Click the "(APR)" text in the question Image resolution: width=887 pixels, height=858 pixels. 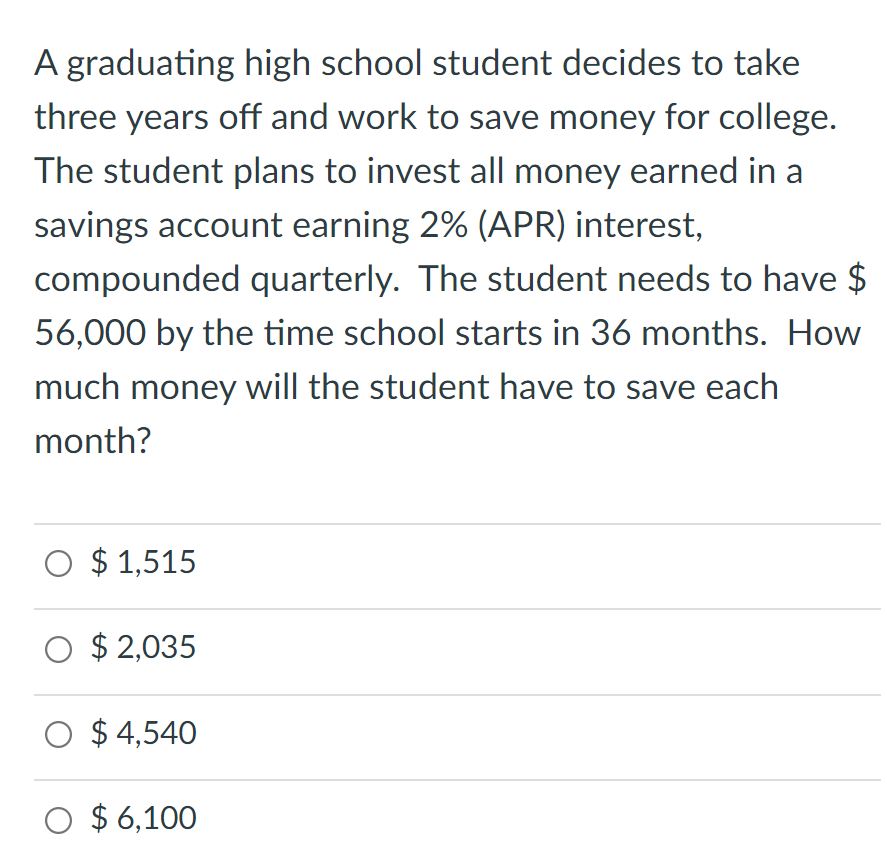pyautogui.click(x=520, y=225)
